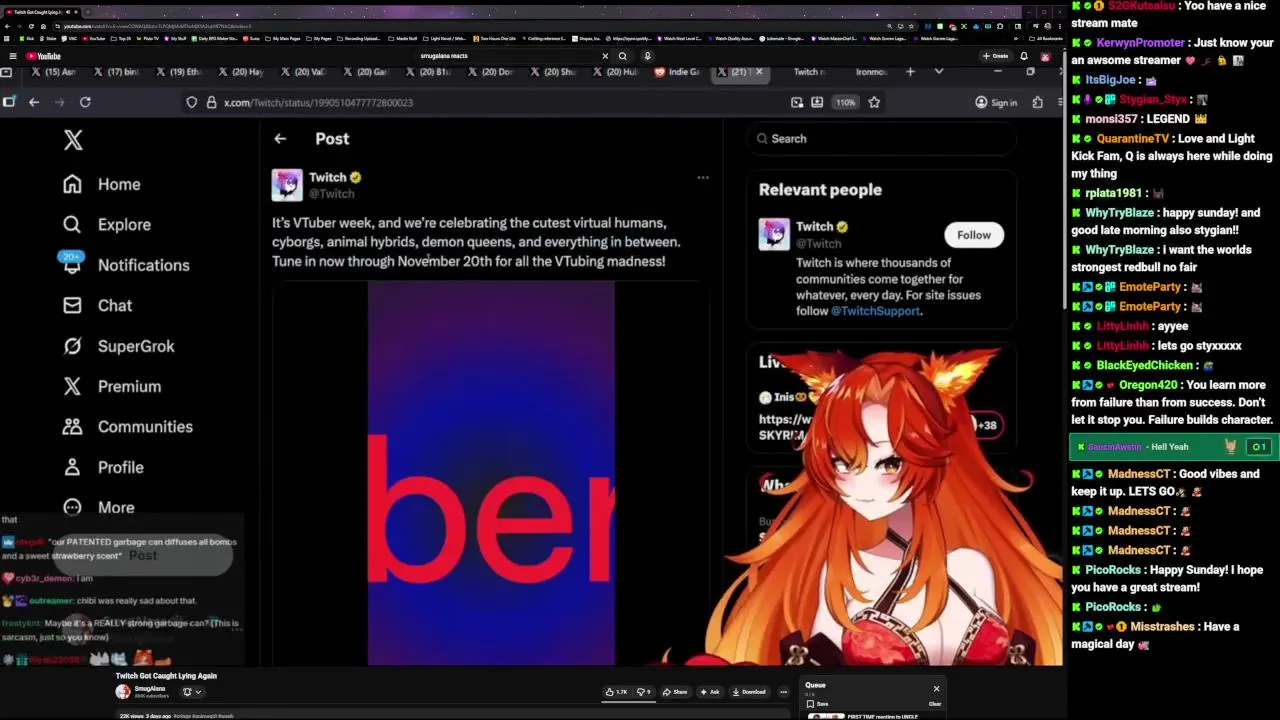Share the YouTube video
Image resolution: width=1280 pixels, height=720 pixels.
[675, 692]
